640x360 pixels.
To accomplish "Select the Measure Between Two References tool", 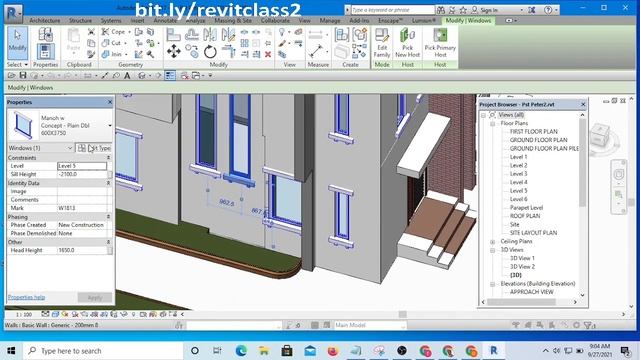I will [316, 51].
